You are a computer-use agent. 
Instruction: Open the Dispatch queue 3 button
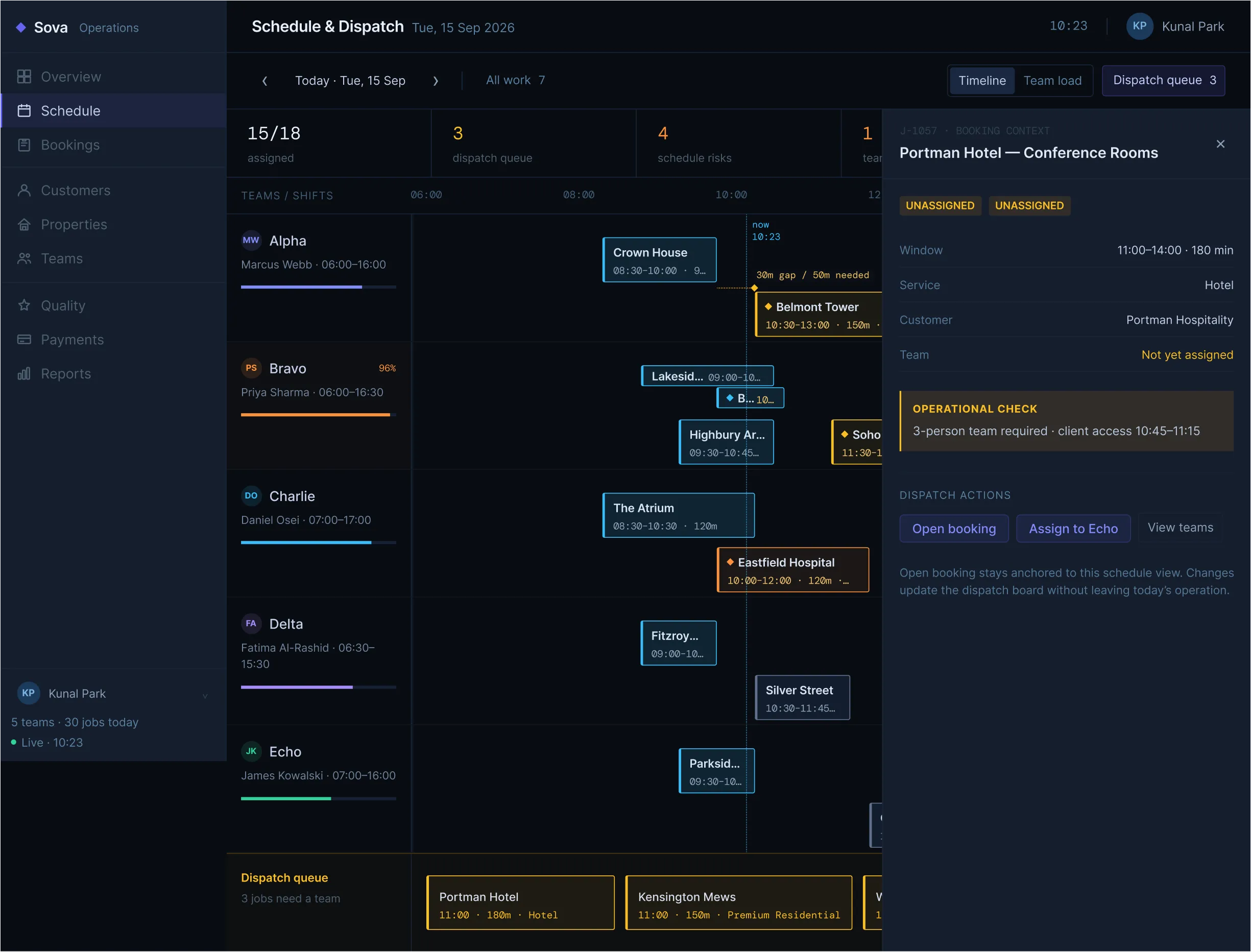[1164, 81]
